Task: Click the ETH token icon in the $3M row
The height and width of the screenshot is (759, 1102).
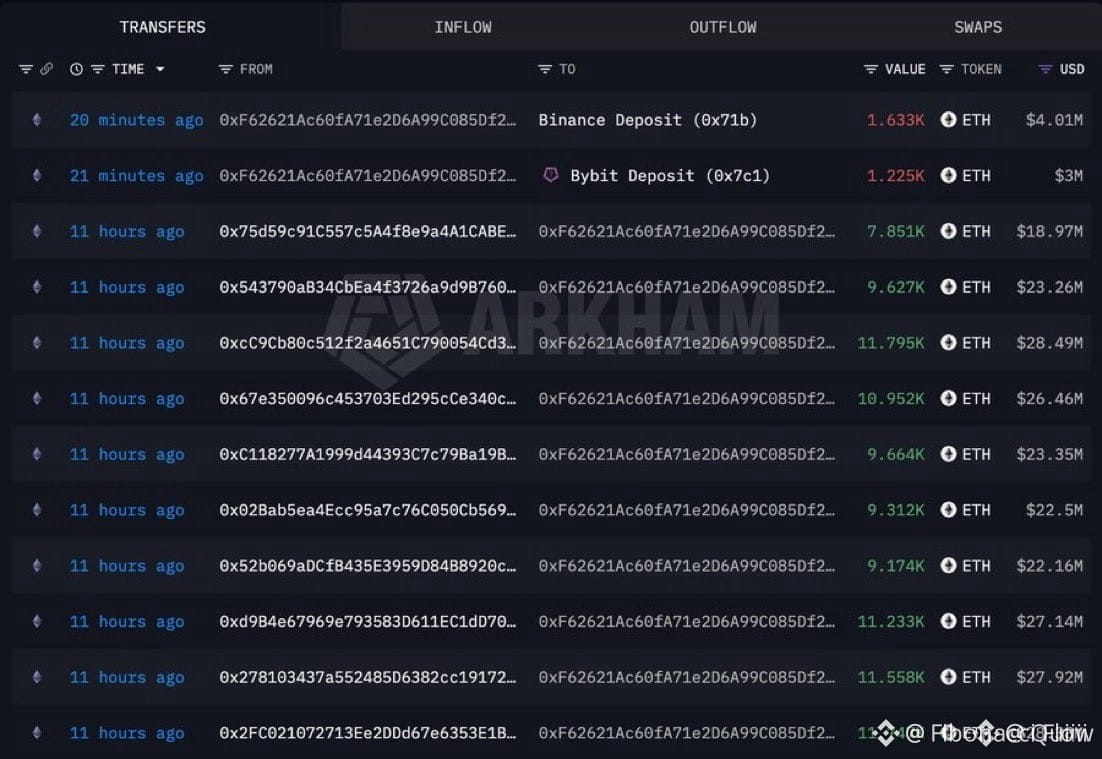Action: (948, 175)
